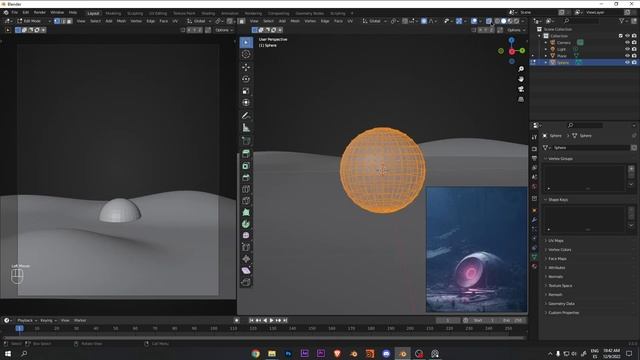The height and width of the screenshot is (360, 640).
Task: Open Mesh menu in right viewport header
Action: click(x=295, y=21)
